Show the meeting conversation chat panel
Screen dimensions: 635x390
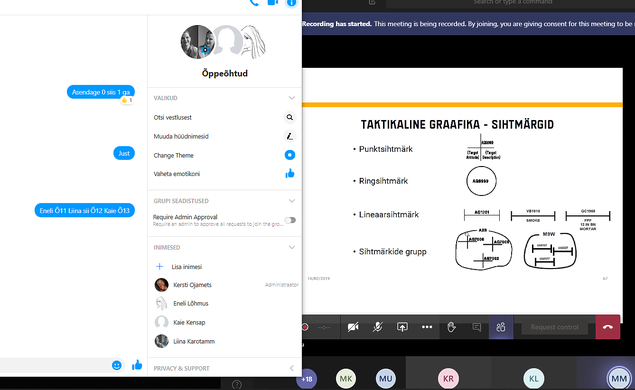(477, 327)
